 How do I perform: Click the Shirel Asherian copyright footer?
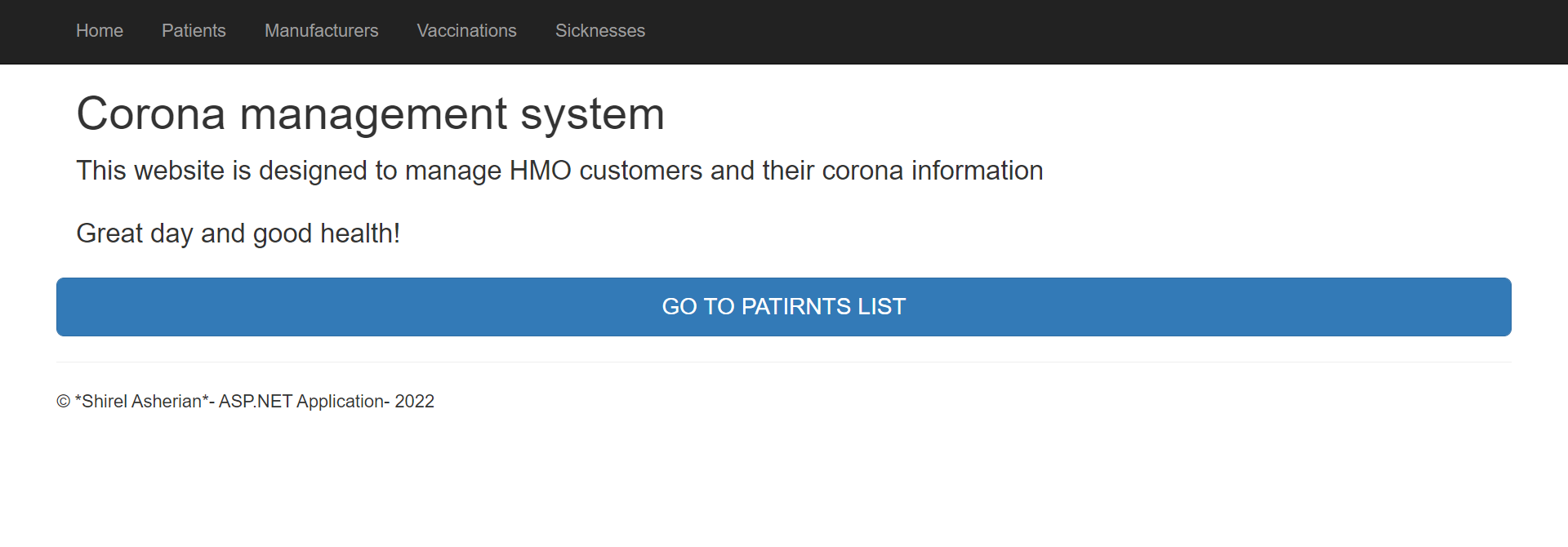140,401
